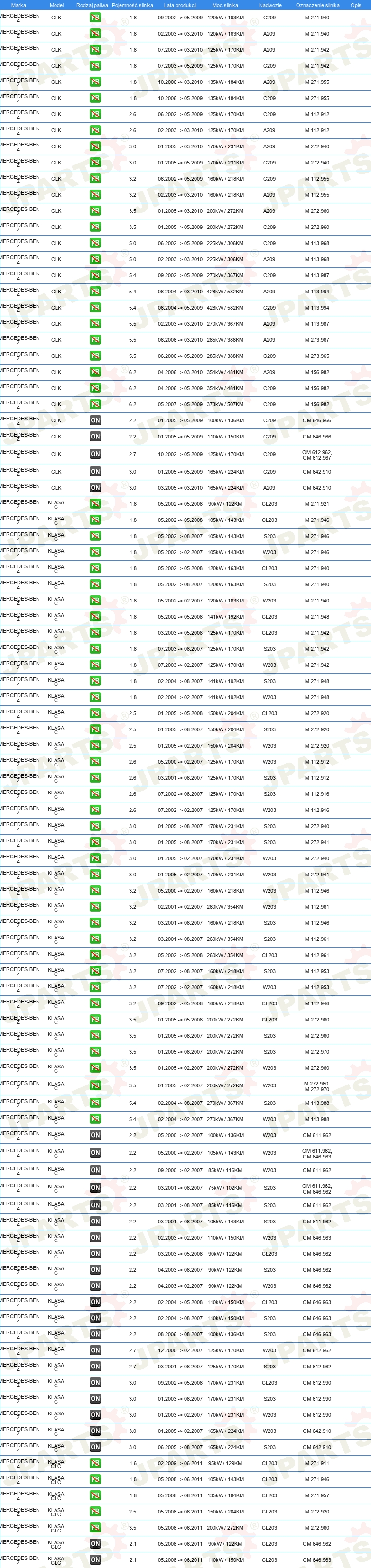The width and height of the screenshot is (371, 1568).
Task: Click PB icon in CLK A209 M 113.994 row
Action: [x=95, y=292]
